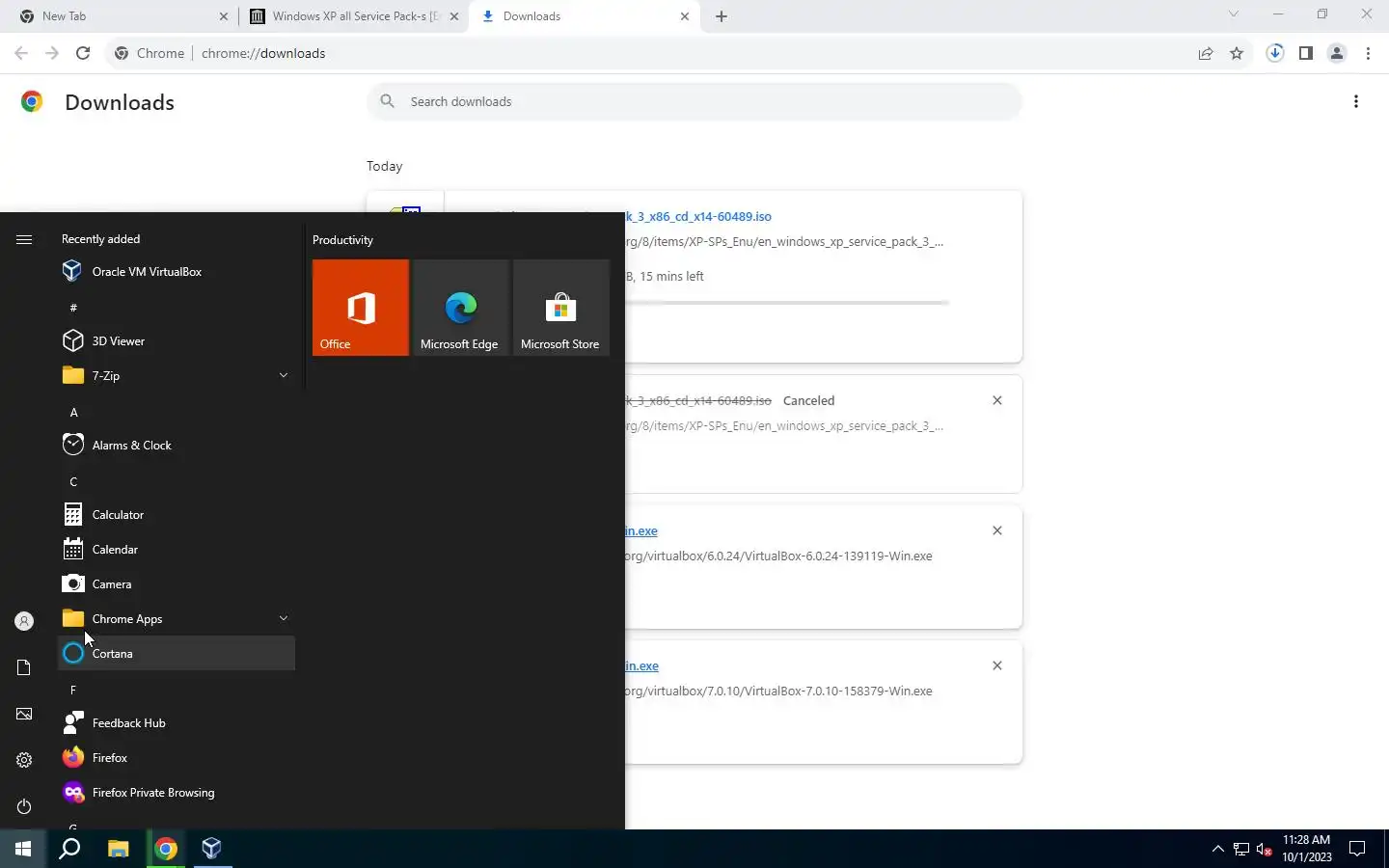Switch to Chrome on the taskbar

click(x=166, y=849)
